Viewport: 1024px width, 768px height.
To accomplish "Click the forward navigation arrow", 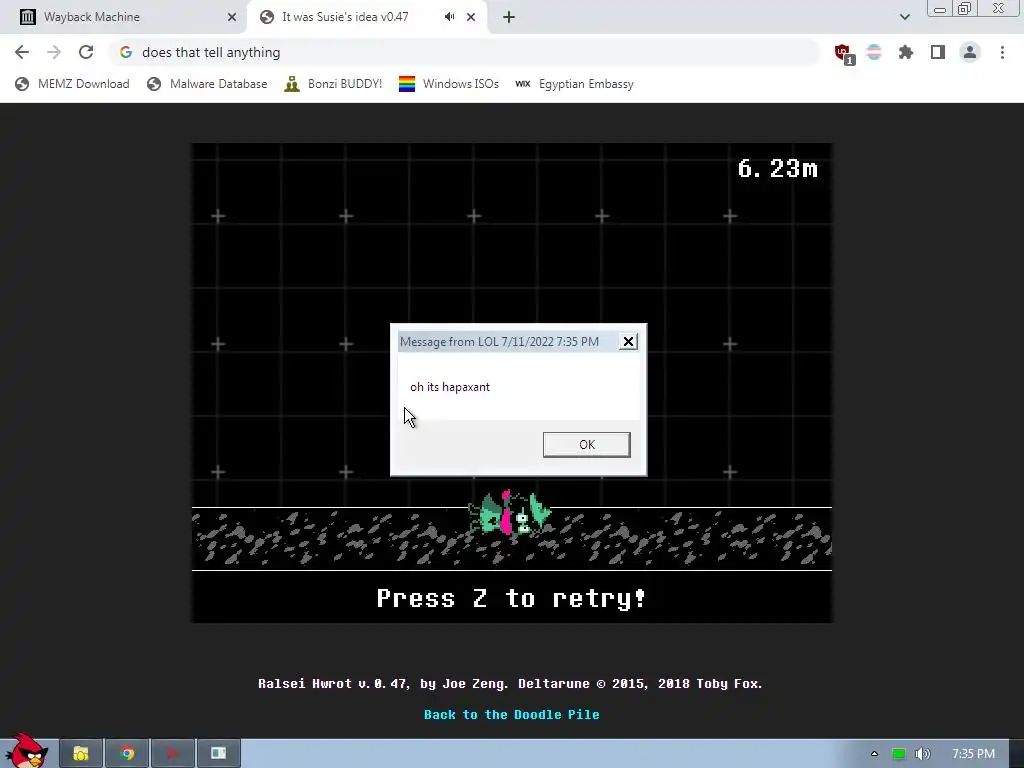I will (54, 52).
